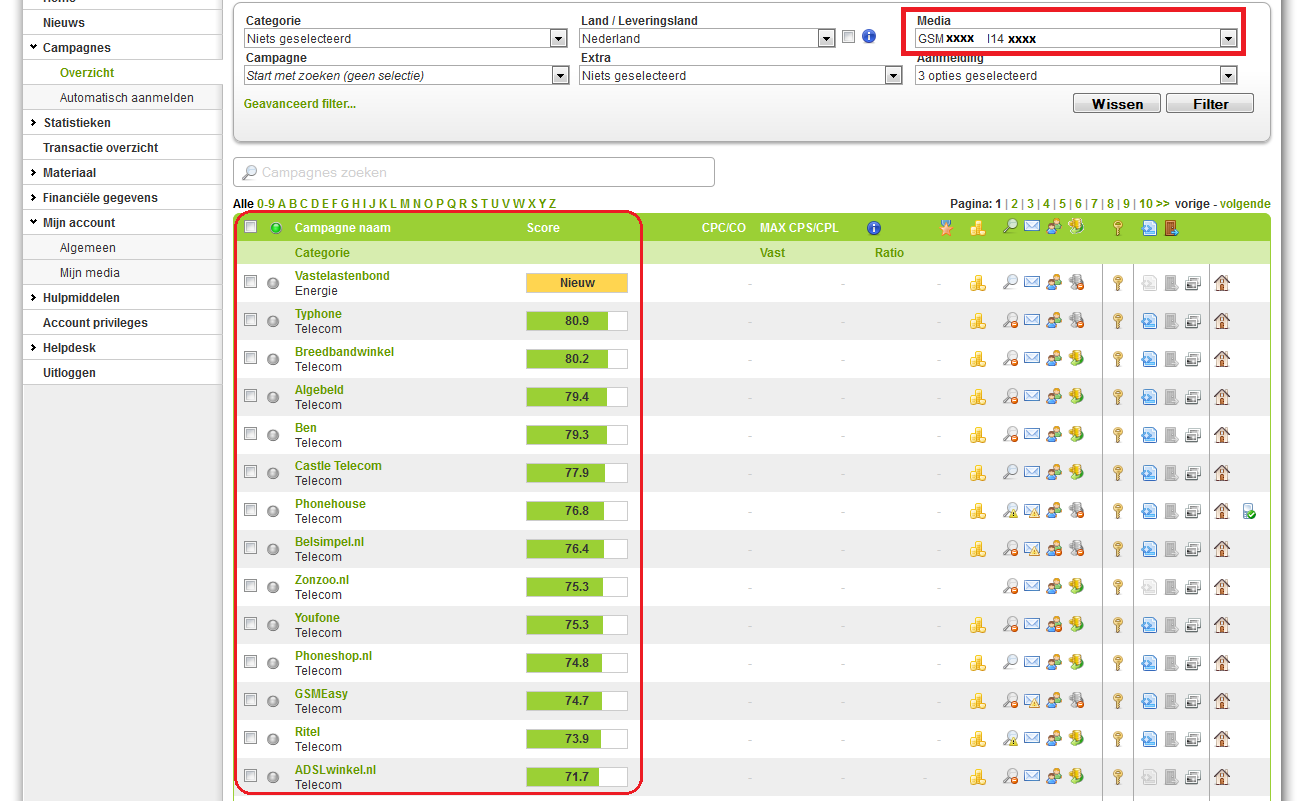The height and width of the screenshot is (801, 1299).
Task: Click the door exit icon in table header
Action: pos(1172,228)
